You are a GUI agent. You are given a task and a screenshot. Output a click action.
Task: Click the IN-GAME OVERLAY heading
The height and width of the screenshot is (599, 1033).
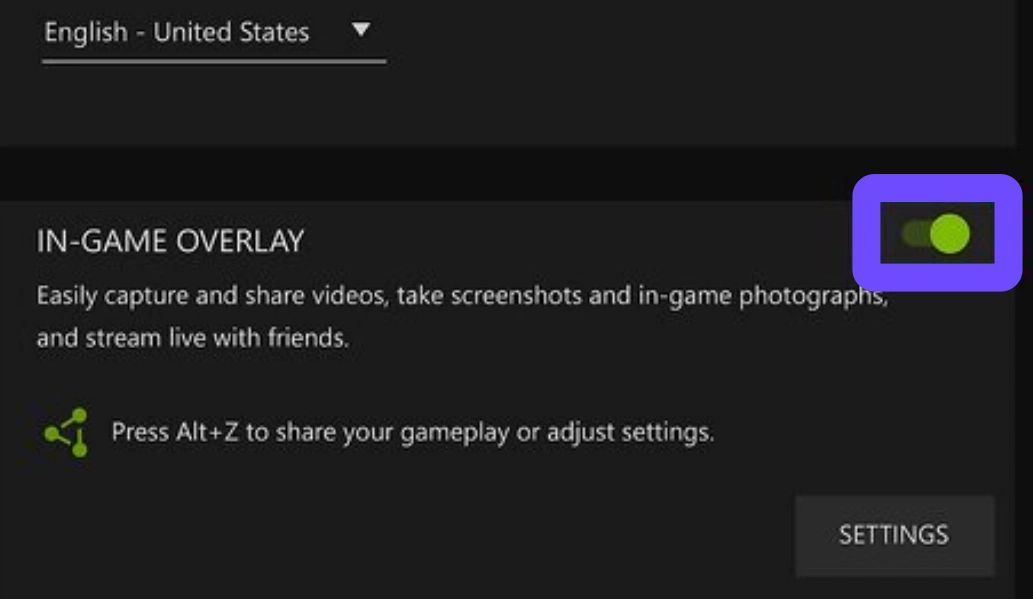170,241
